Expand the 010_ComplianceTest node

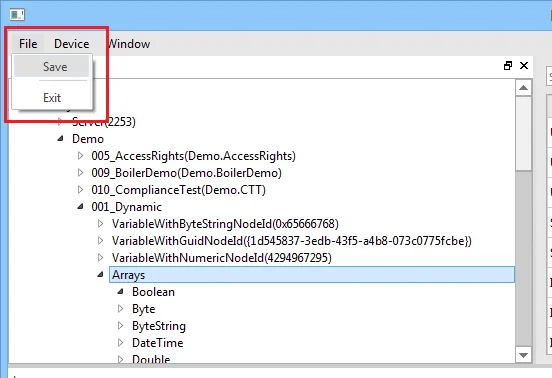pyautogui.click(x=80, y=190)
